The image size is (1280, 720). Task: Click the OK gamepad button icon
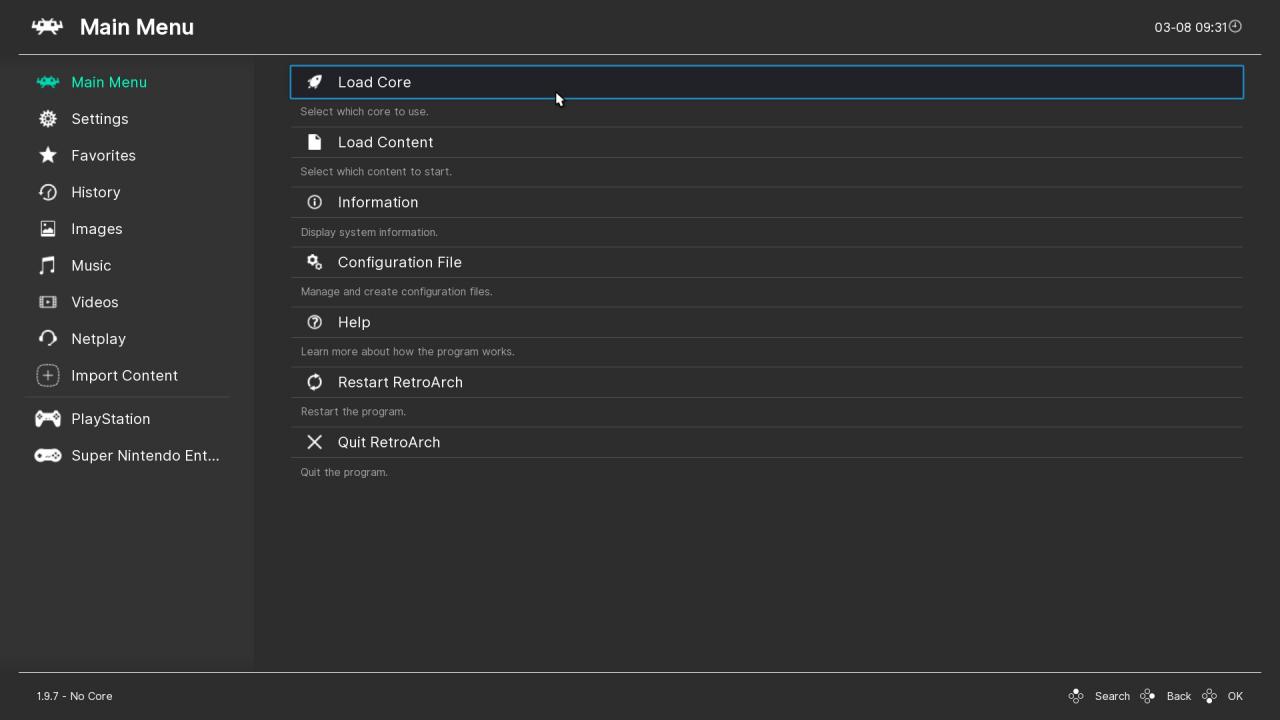pos(1209,696)
